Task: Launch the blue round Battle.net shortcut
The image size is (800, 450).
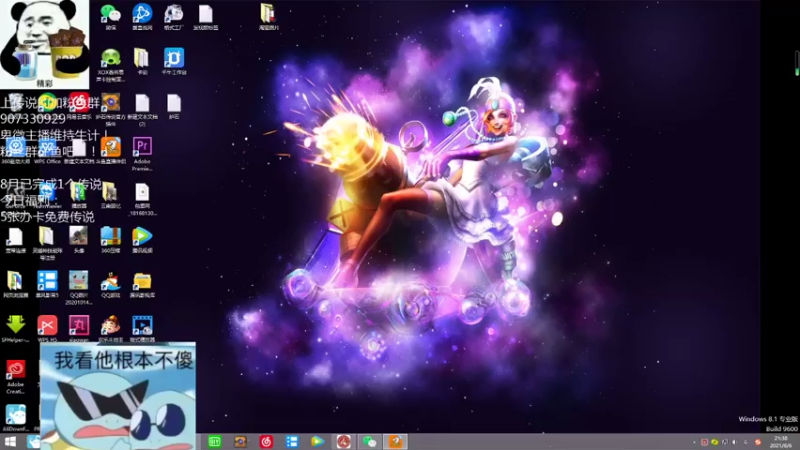Action: point(142,17)
